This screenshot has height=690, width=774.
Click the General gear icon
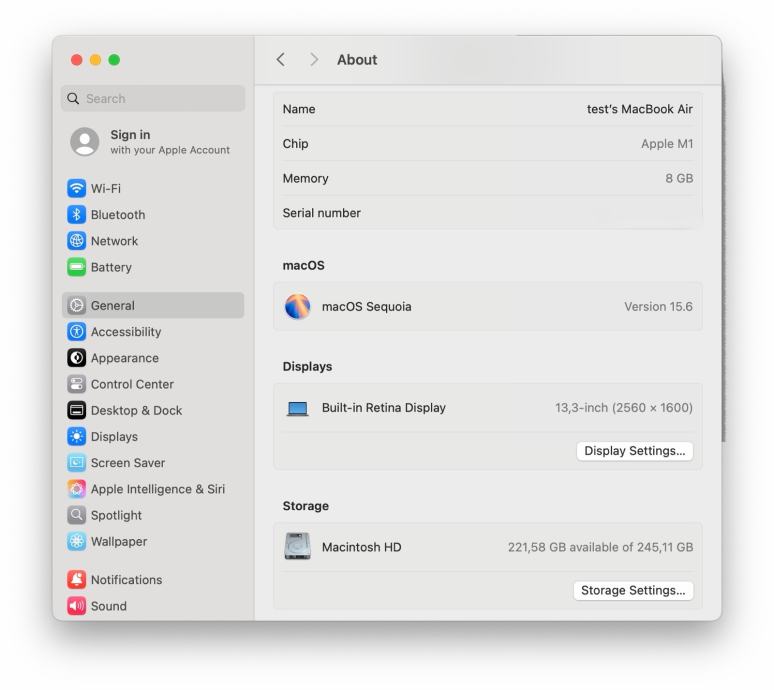click(77, 305)
